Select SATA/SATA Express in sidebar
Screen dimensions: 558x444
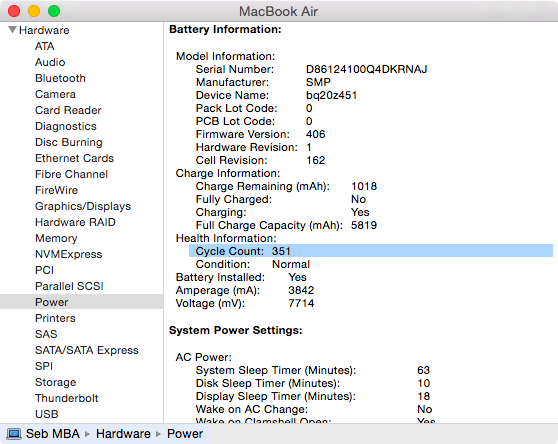pyautogui.click(x=86, y=350)
